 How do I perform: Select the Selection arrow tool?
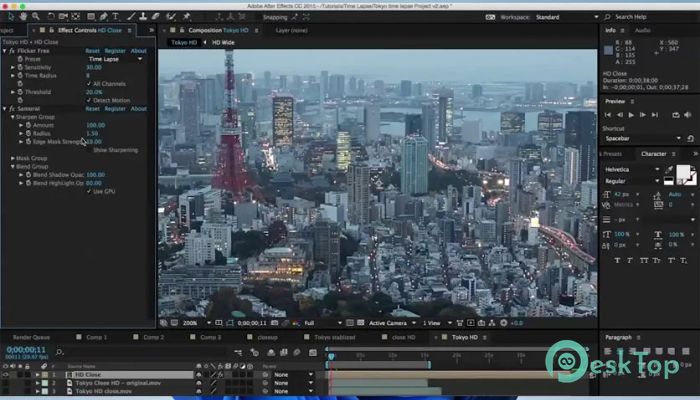(x=11, y=17)
